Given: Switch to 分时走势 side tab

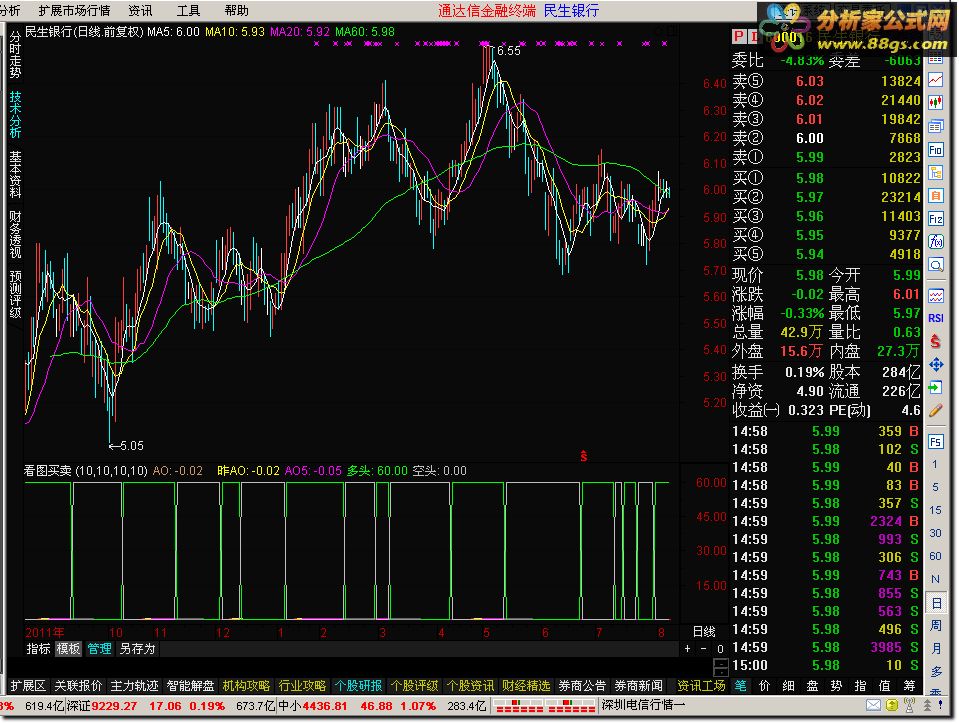Looking at the screenshot, I should pyautogui.click(x=15, y=54).
